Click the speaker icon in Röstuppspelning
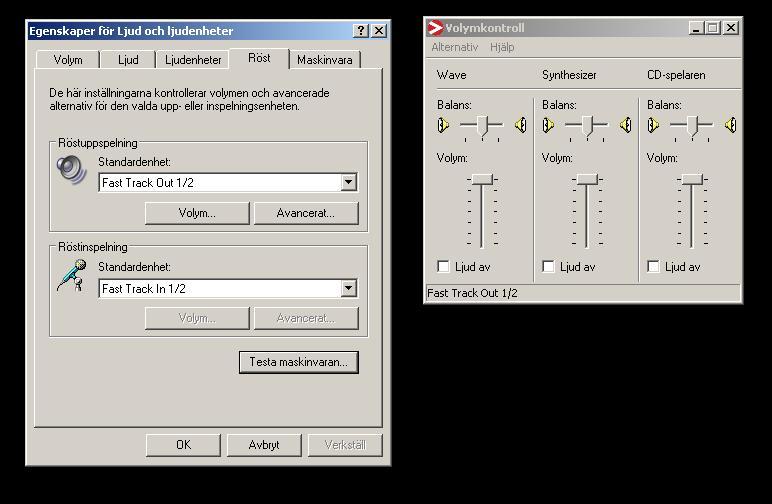This screenshot has width=772, height=504. click(71, 169)
